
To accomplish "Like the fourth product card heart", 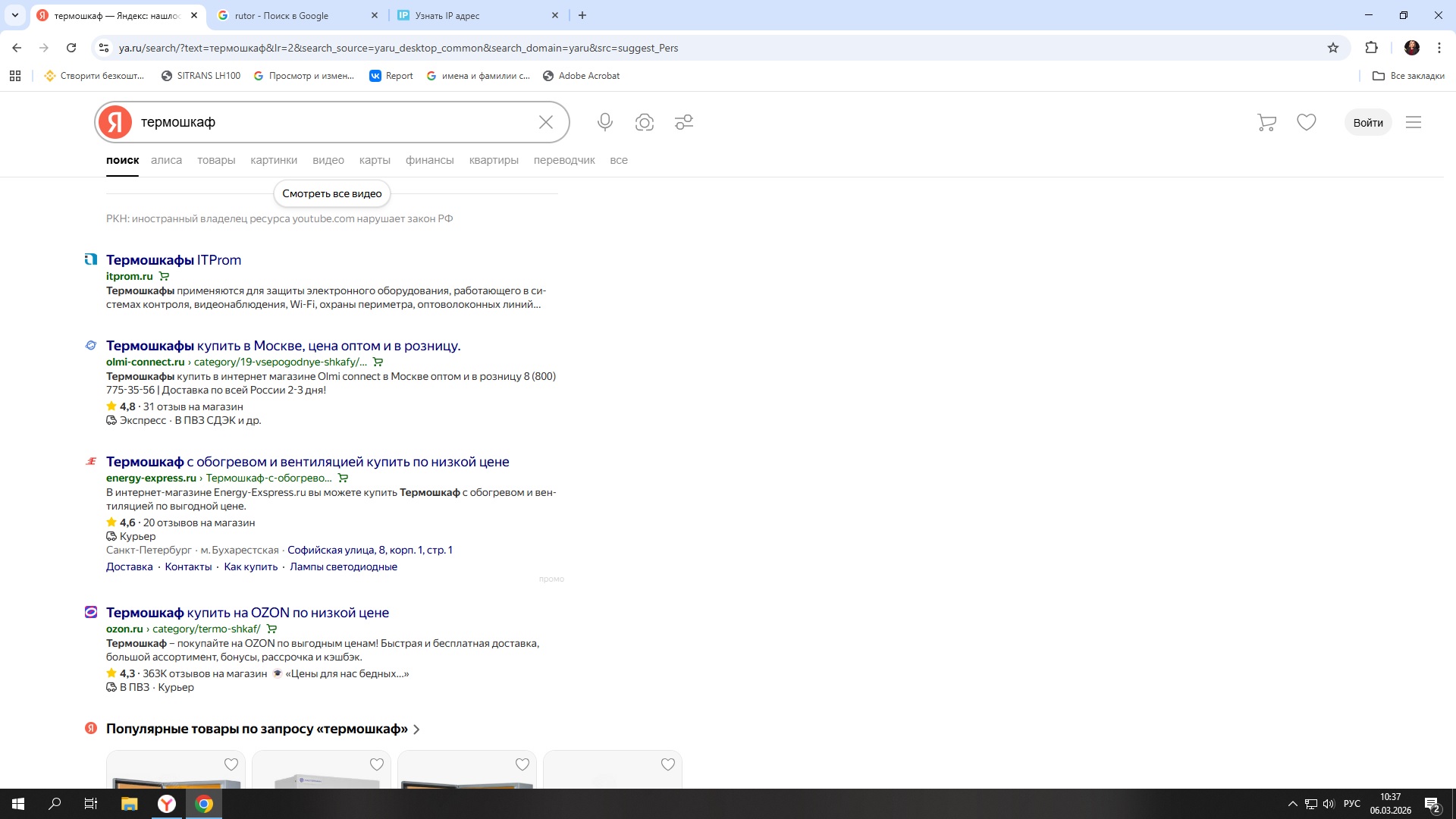I will tap(668, 764).
